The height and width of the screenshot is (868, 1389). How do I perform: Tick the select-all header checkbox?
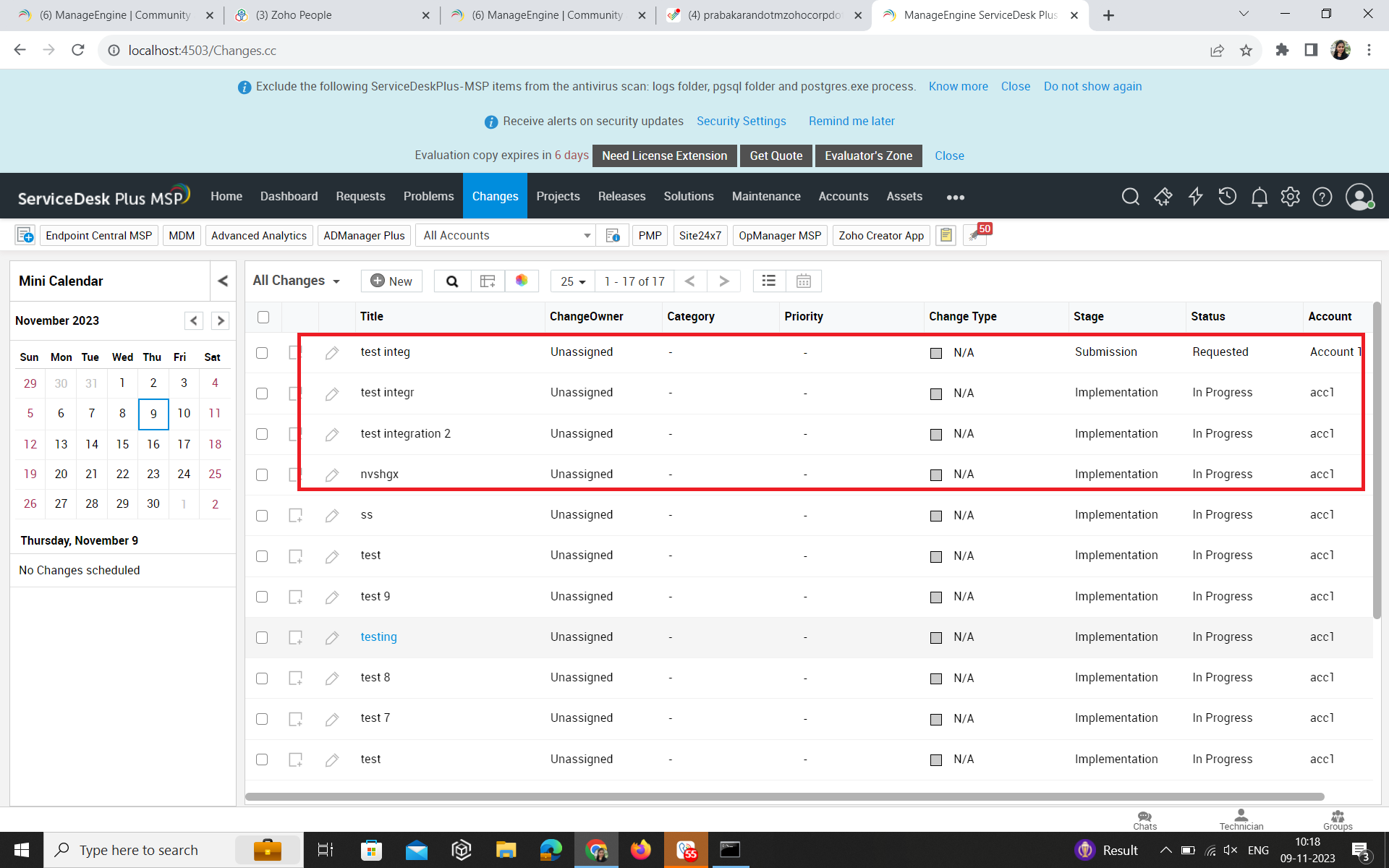pyautogui.click(x=263, y=317)
